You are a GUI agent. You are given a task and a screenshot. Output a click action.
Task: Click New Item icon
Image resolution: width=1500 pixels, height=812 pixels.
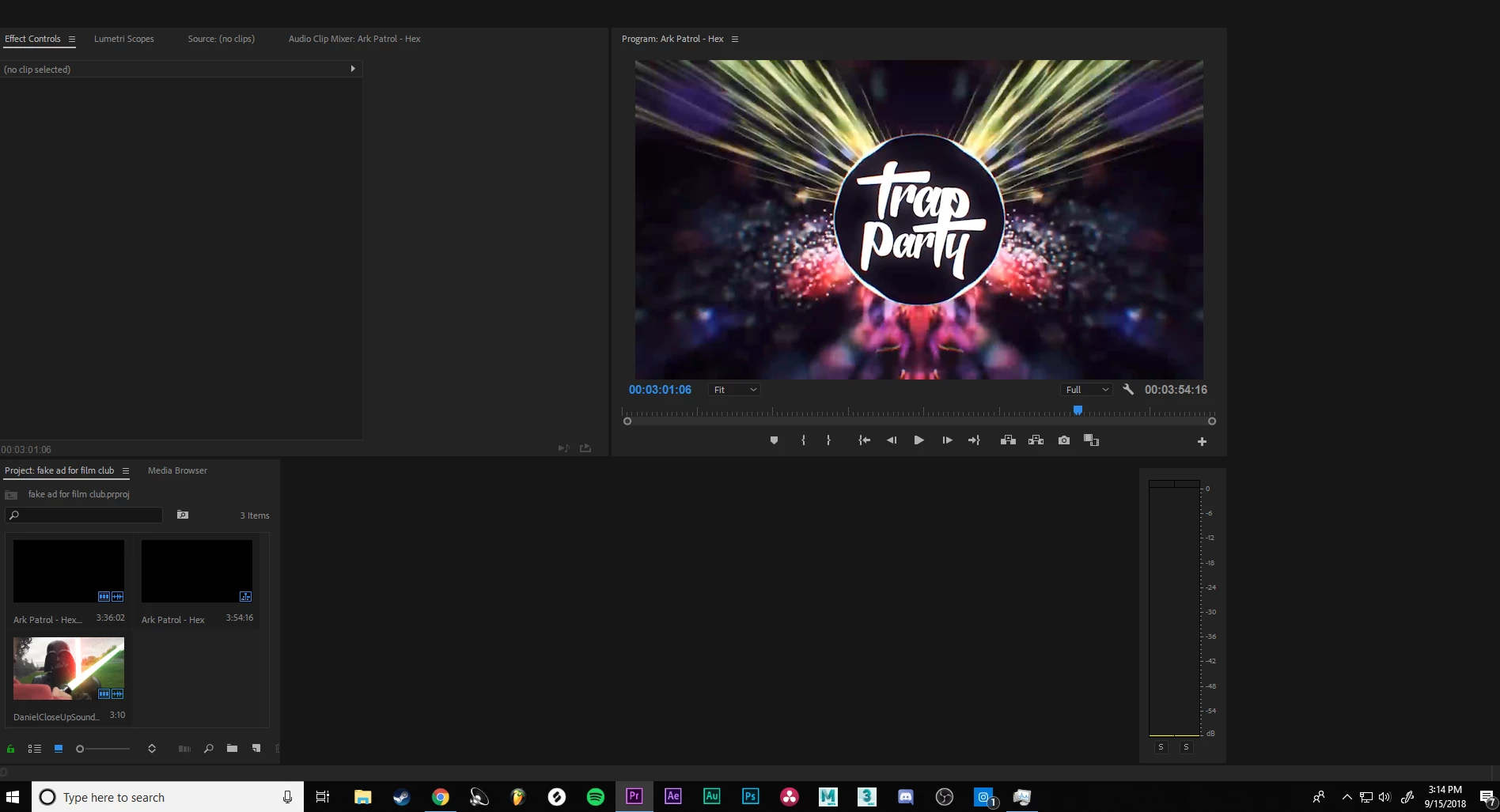(256, 749)
